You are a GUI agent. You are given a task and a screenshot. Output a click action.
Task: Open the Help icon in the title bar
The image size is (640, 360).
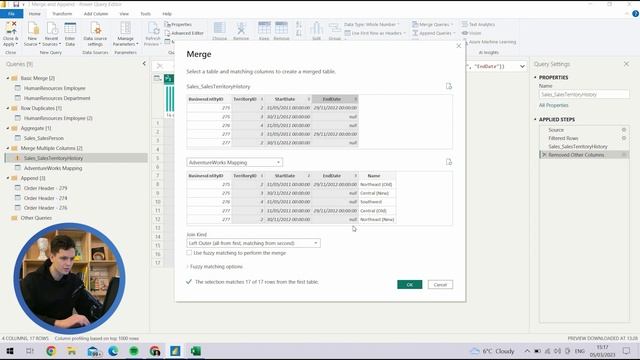635,13
